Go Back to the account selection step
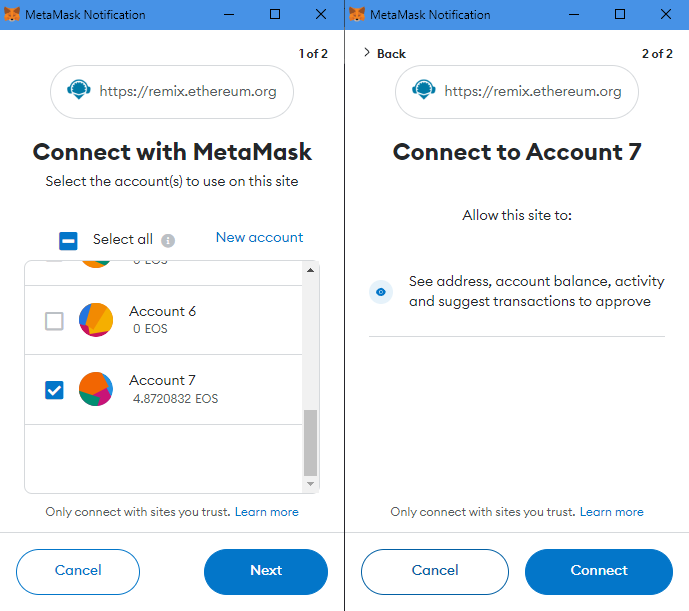This screenshot has height=611, width=689. [x=385, y=54]
